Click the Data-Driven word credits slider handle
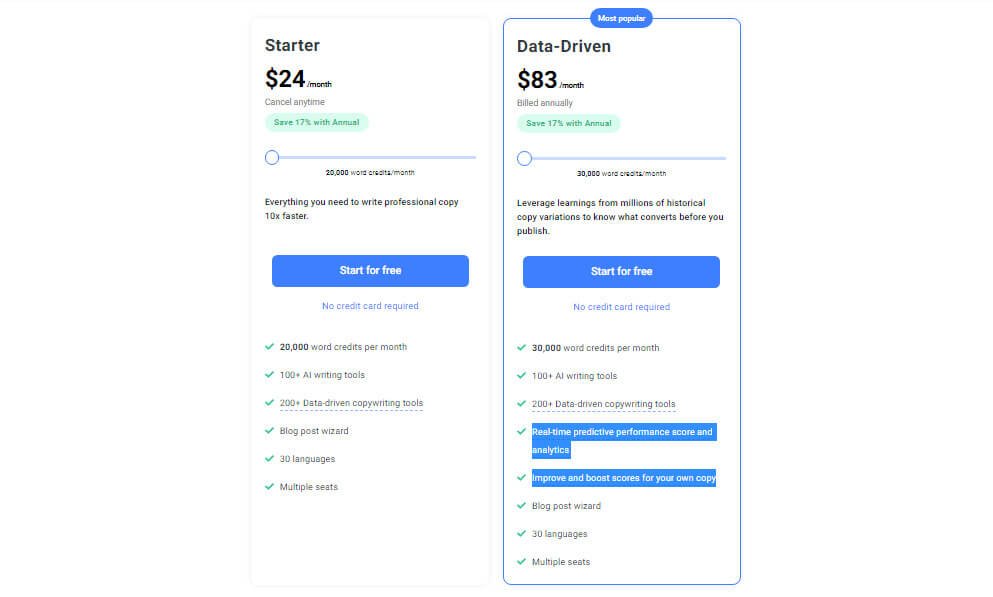 524,158
